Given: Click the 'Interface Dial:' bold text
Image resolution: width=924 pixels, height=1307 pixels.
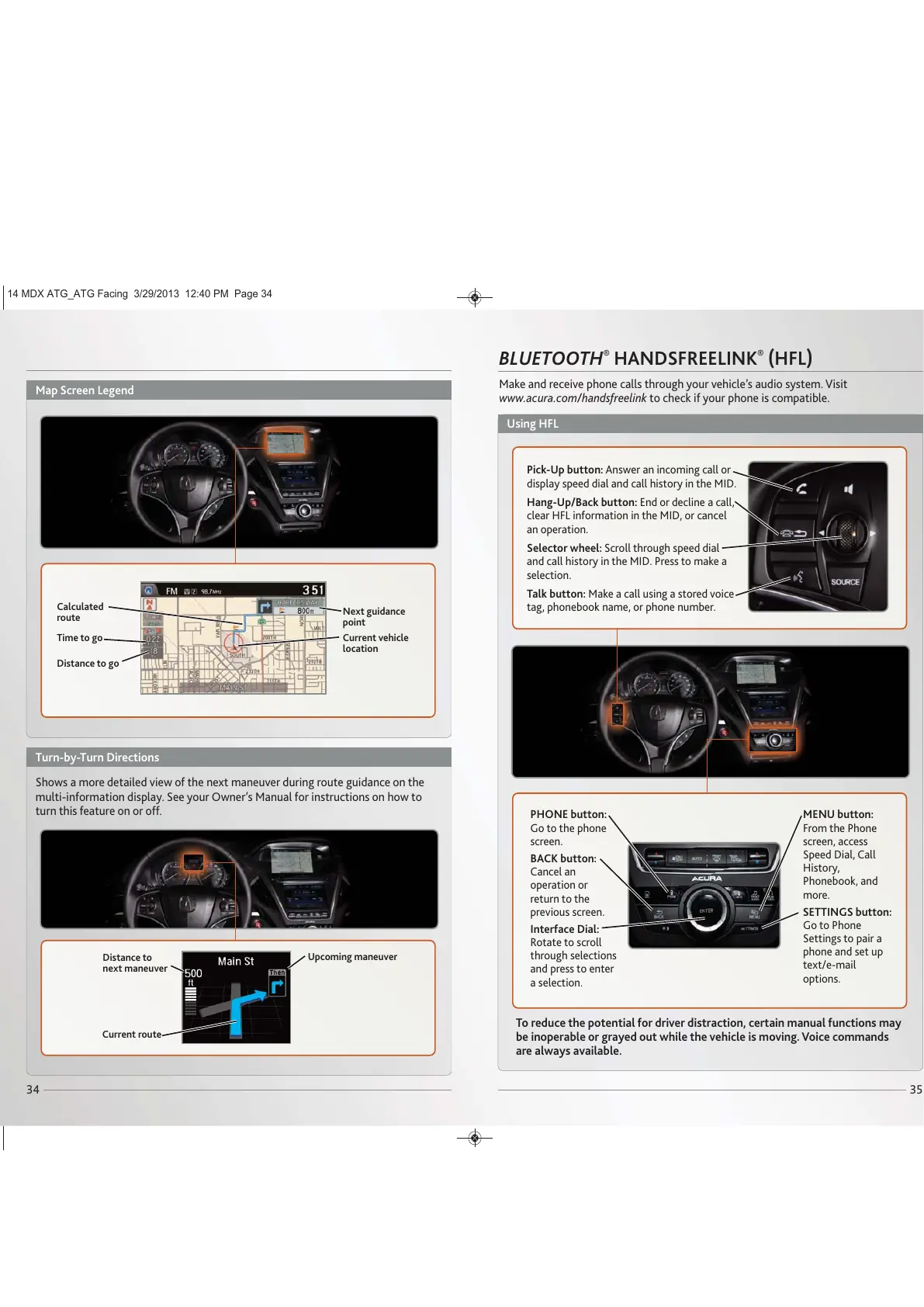Looking at the screenshot, I should click(x=565, y=929).
